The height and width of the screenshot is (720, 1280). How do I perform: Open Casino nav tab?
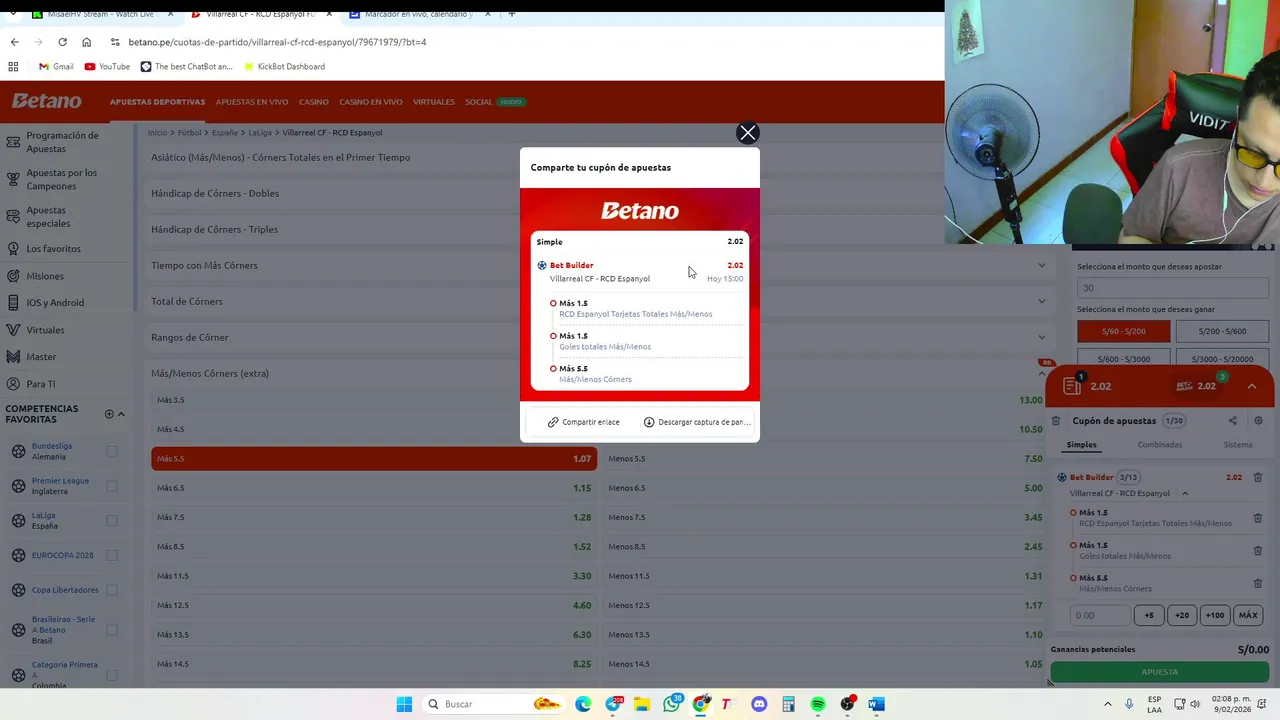click(x=314, y=102)
